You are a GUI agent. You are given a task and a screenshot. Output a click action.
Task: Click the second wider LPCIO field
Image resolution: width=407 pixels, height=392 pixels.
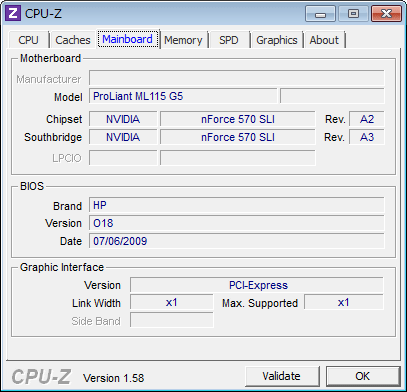238,158
